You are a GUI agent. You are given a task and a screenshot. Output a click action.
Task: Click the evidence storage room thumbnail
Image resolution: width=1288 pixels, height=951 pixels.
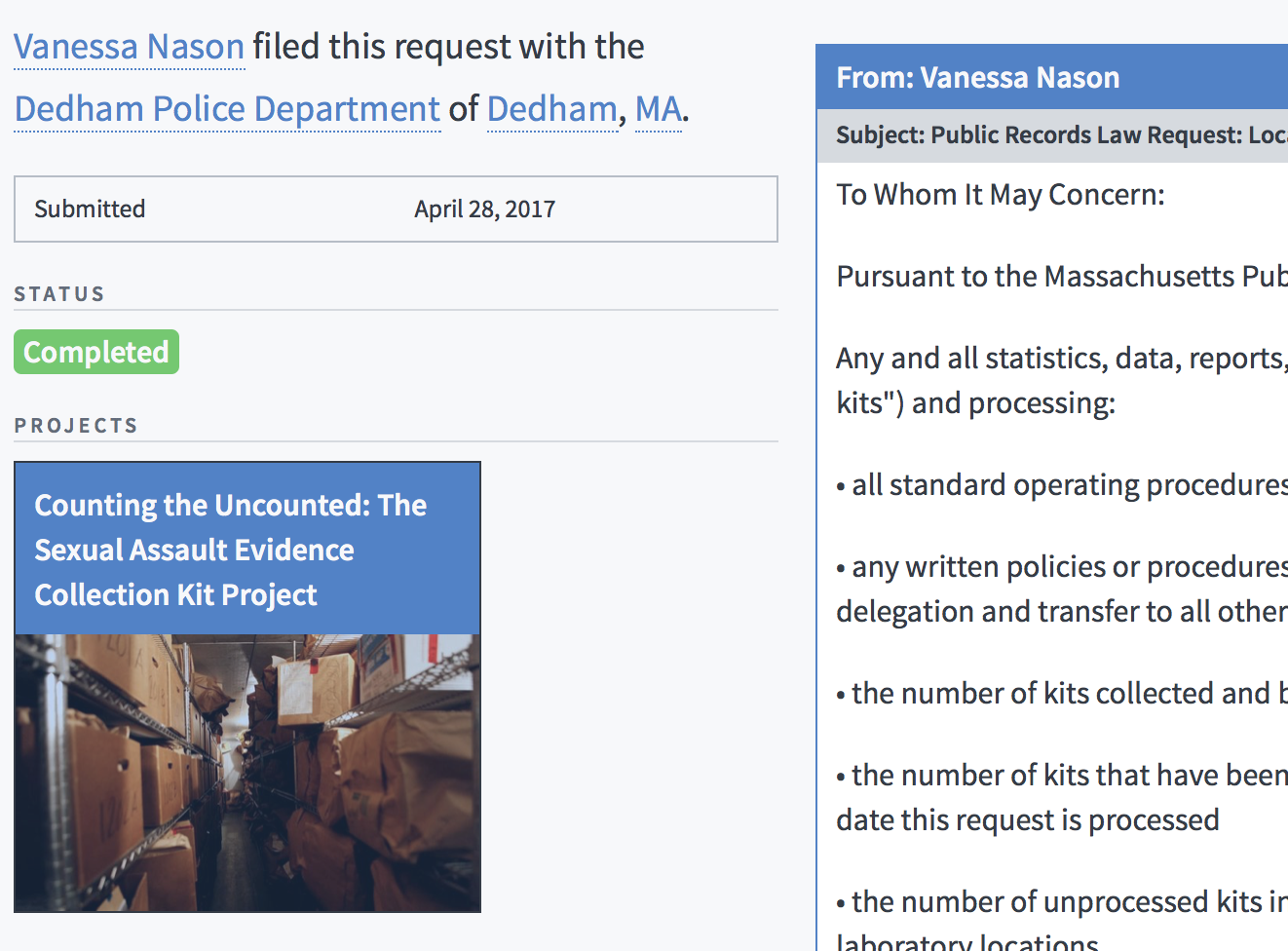(247, 773)
